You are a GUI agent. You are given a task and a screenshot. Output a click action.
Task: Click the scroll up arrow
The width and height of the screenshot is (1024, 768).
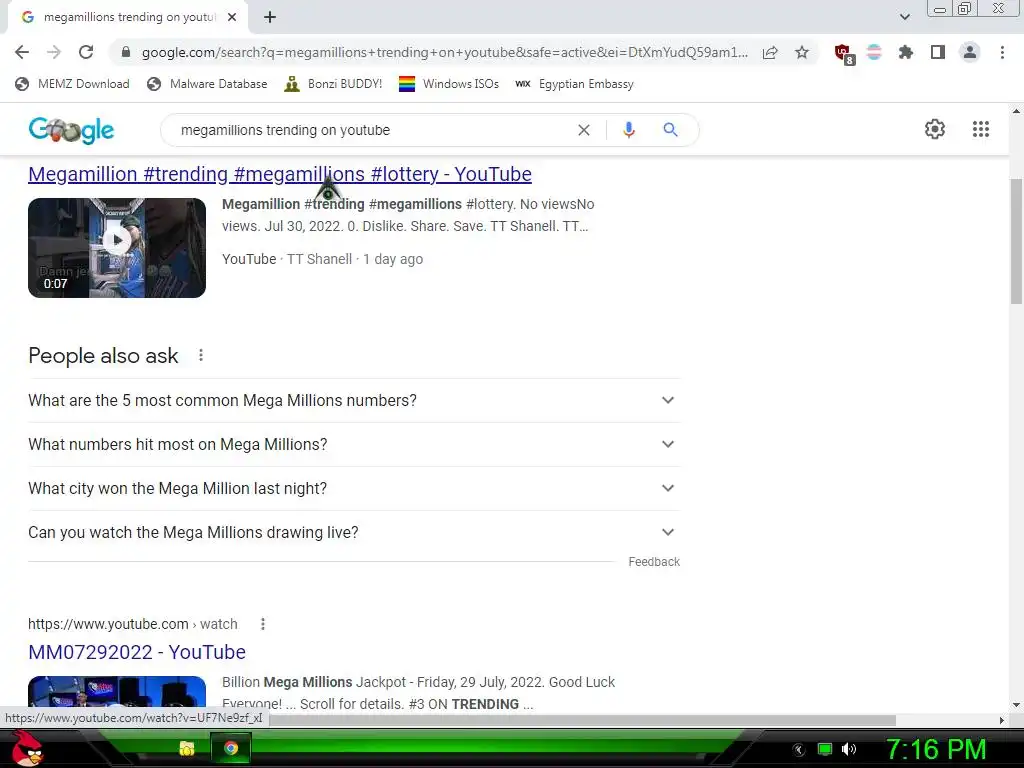coord(1016,111)
